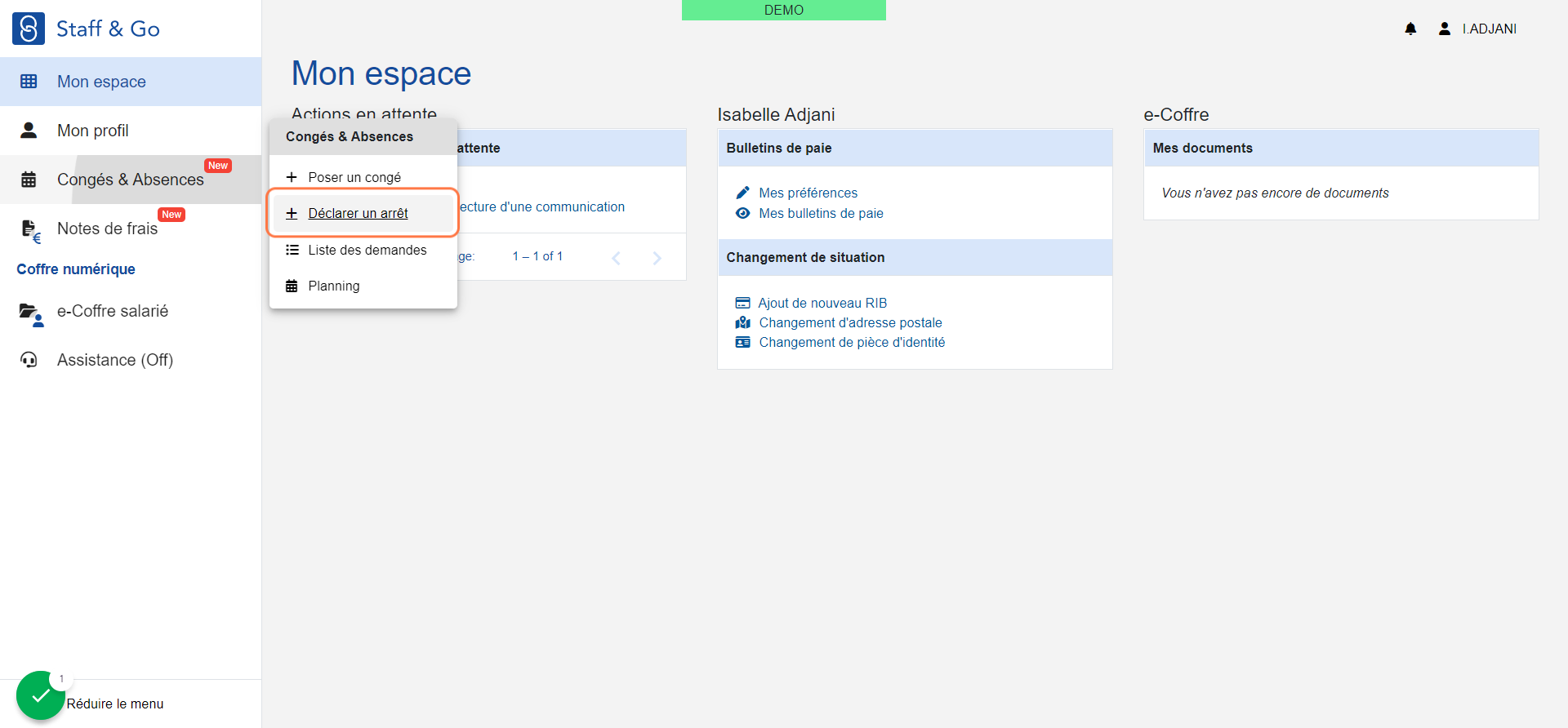Open Ajout de nouveau RIB link
1568x728 pixels.
[x=822, y=303]
